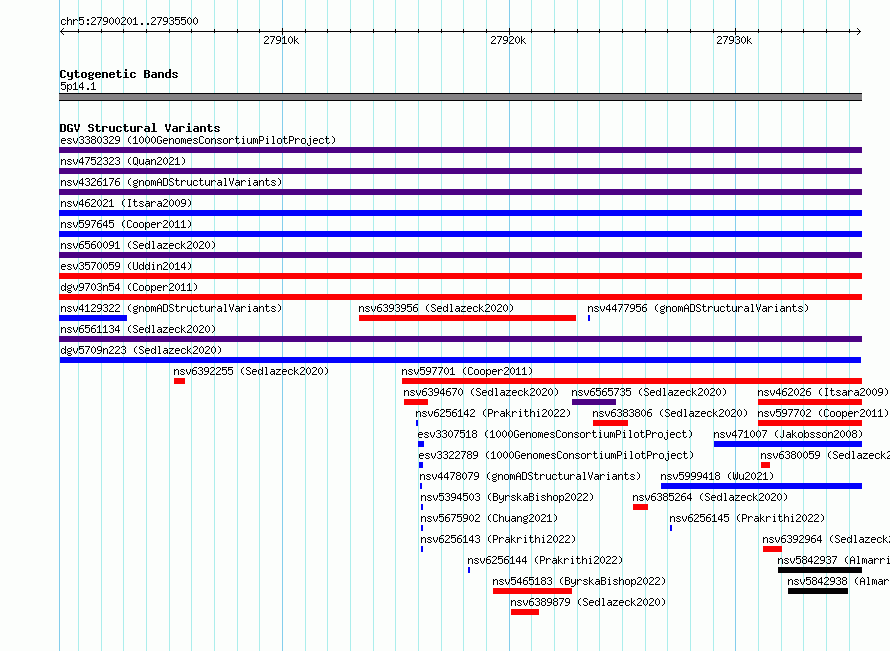Select the nsv597702 (Cooper2011) label
The width and height of the screenshot is (890, 651).
[x=823, y=413]
